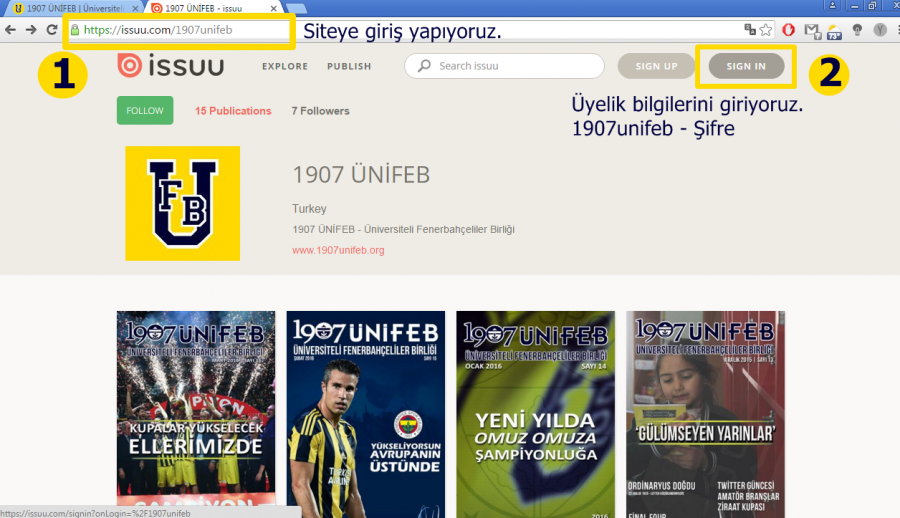Reload the page with the refresh icon

[51, 30]
